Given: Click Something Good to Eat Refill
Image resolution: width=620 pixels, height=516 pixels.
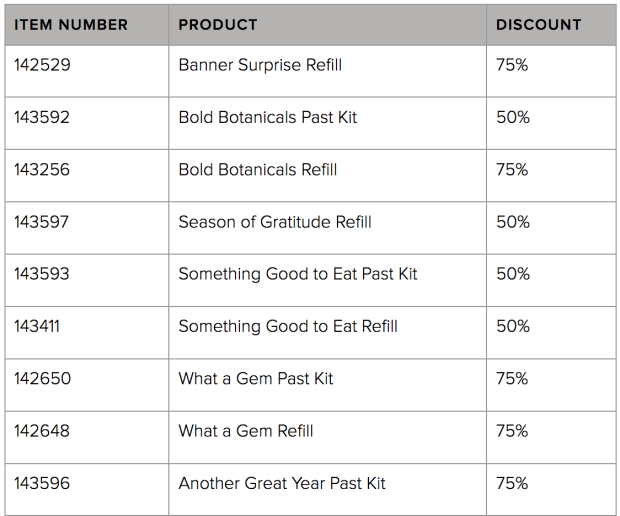Looking at the screenshot, I should tap(288, 326).
